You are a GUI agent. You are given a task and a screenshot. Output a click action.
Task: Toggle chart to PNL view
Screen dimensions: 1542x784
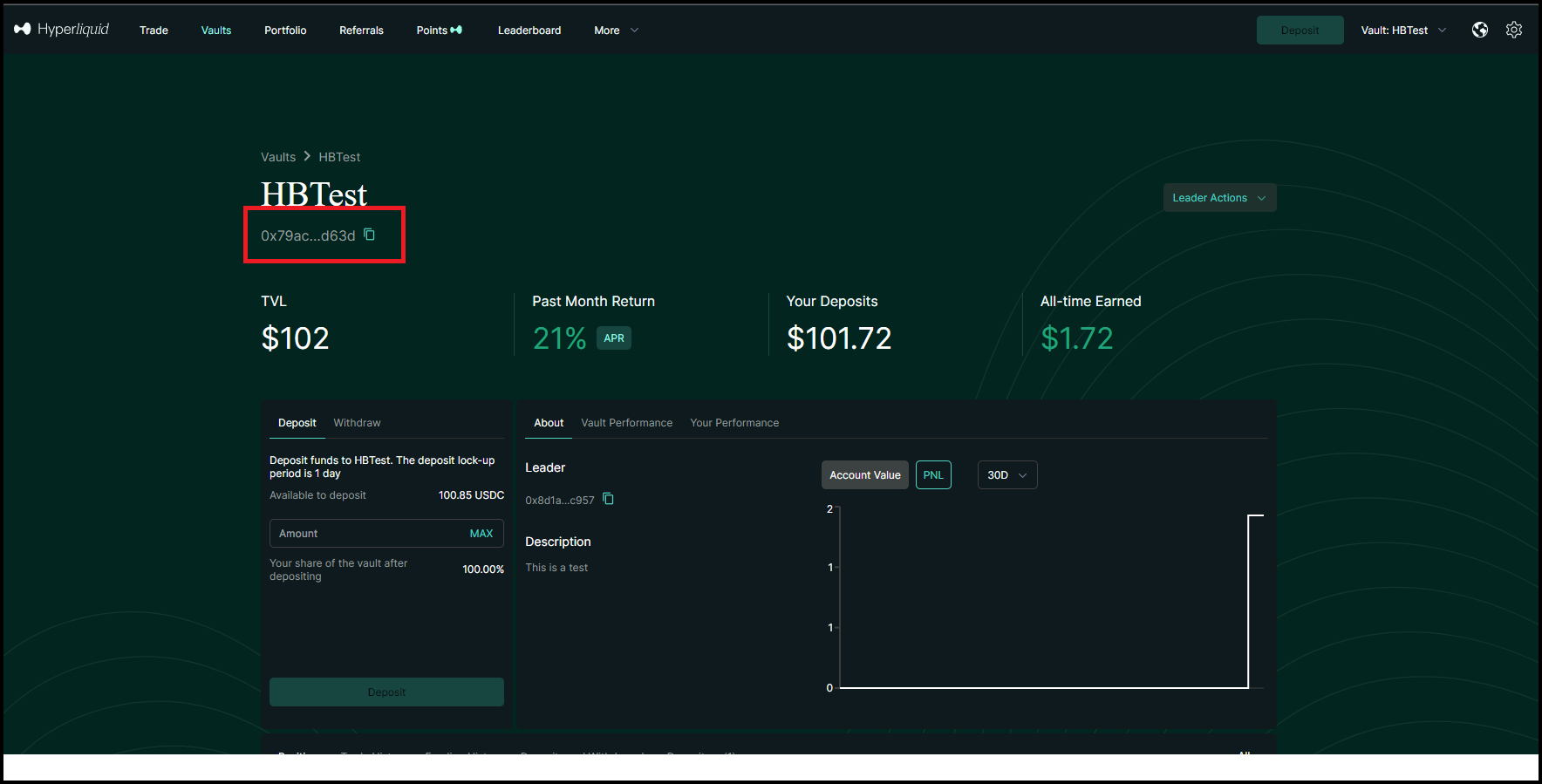point(933,475)
